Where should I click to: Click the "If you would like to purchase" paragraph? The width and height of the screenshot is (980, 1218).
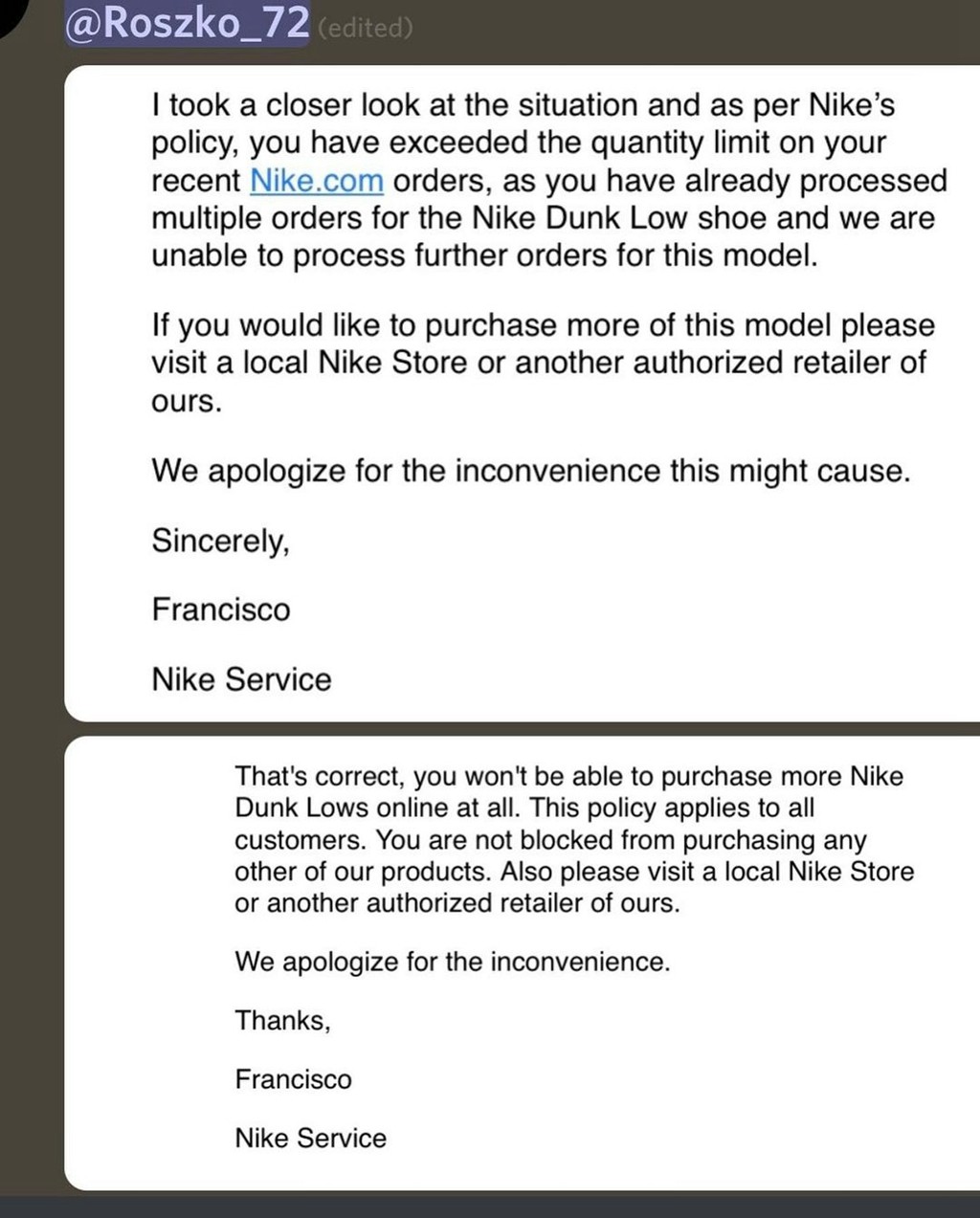(542, 363)
